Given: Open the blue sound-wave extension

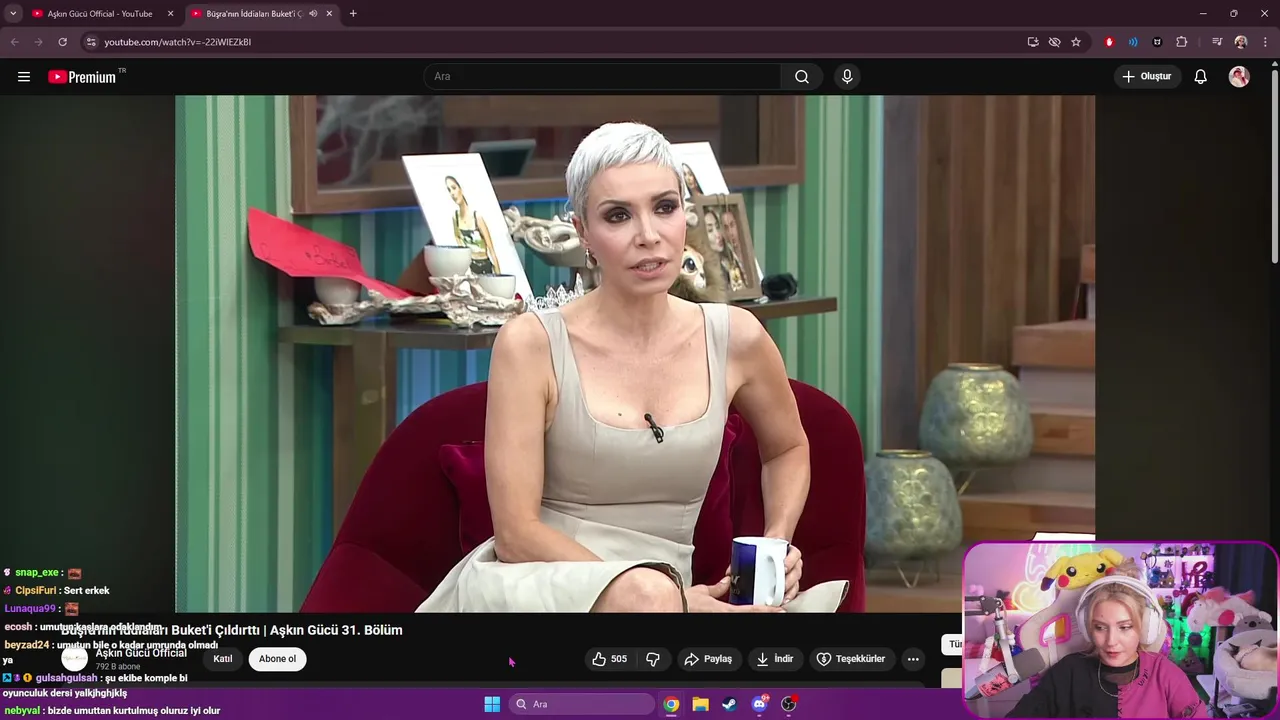Looking at the screenshot, I should click(x=1133, y=42).
